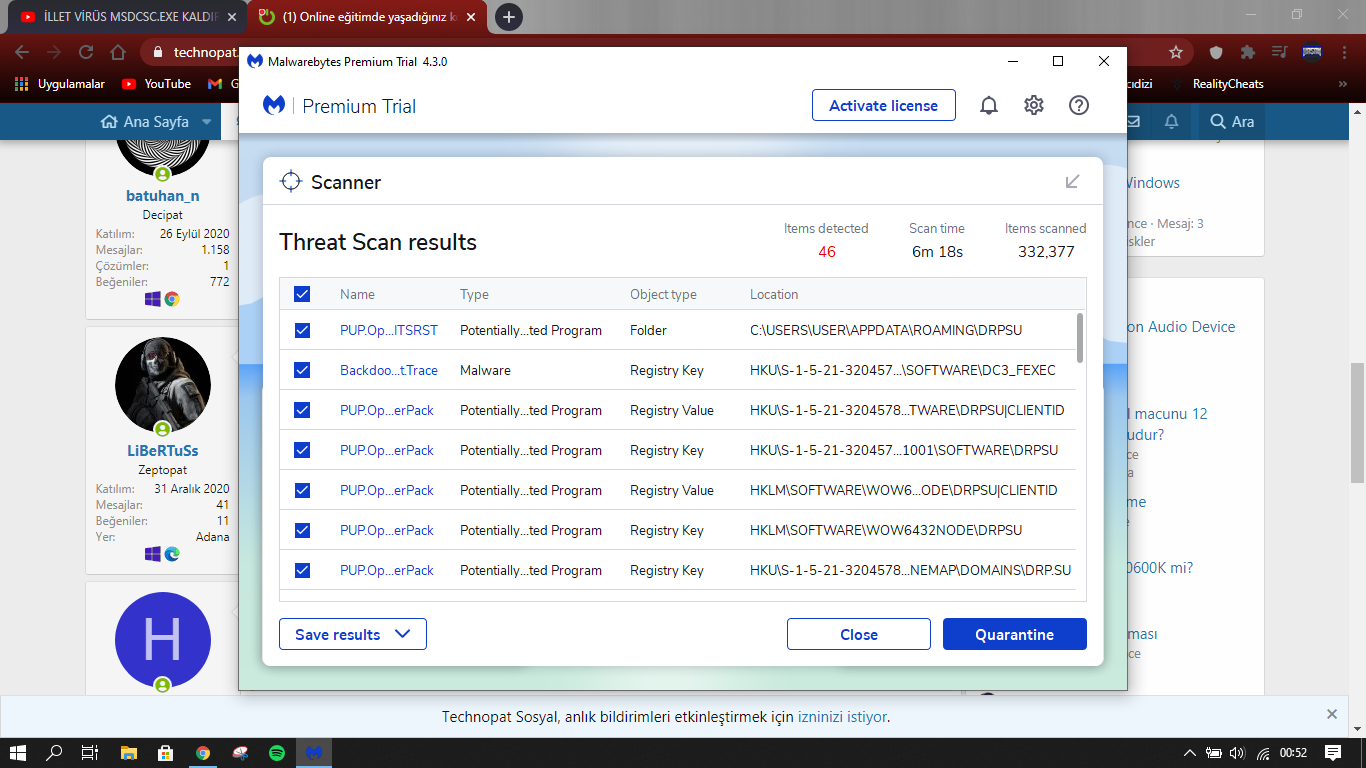Select the PUP.Op...ITSRST threat name
The width and height of the screenshot is (1366, 768).
(389, 330)
